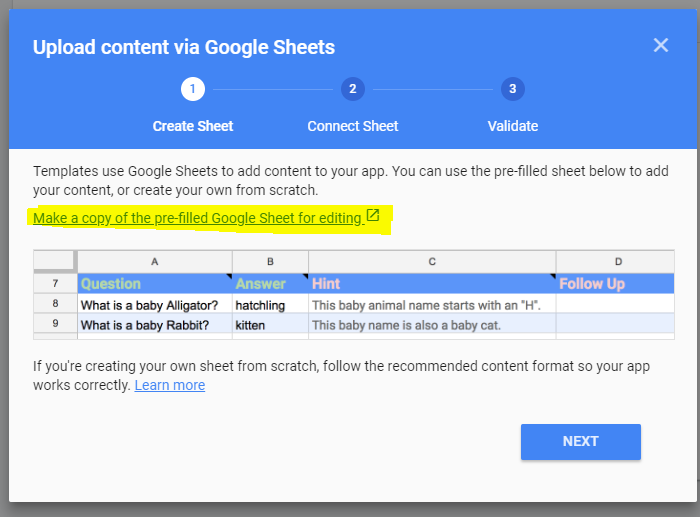Click the Answer header cell
Viewport: 700px width, 517px height.
[271, 284]
